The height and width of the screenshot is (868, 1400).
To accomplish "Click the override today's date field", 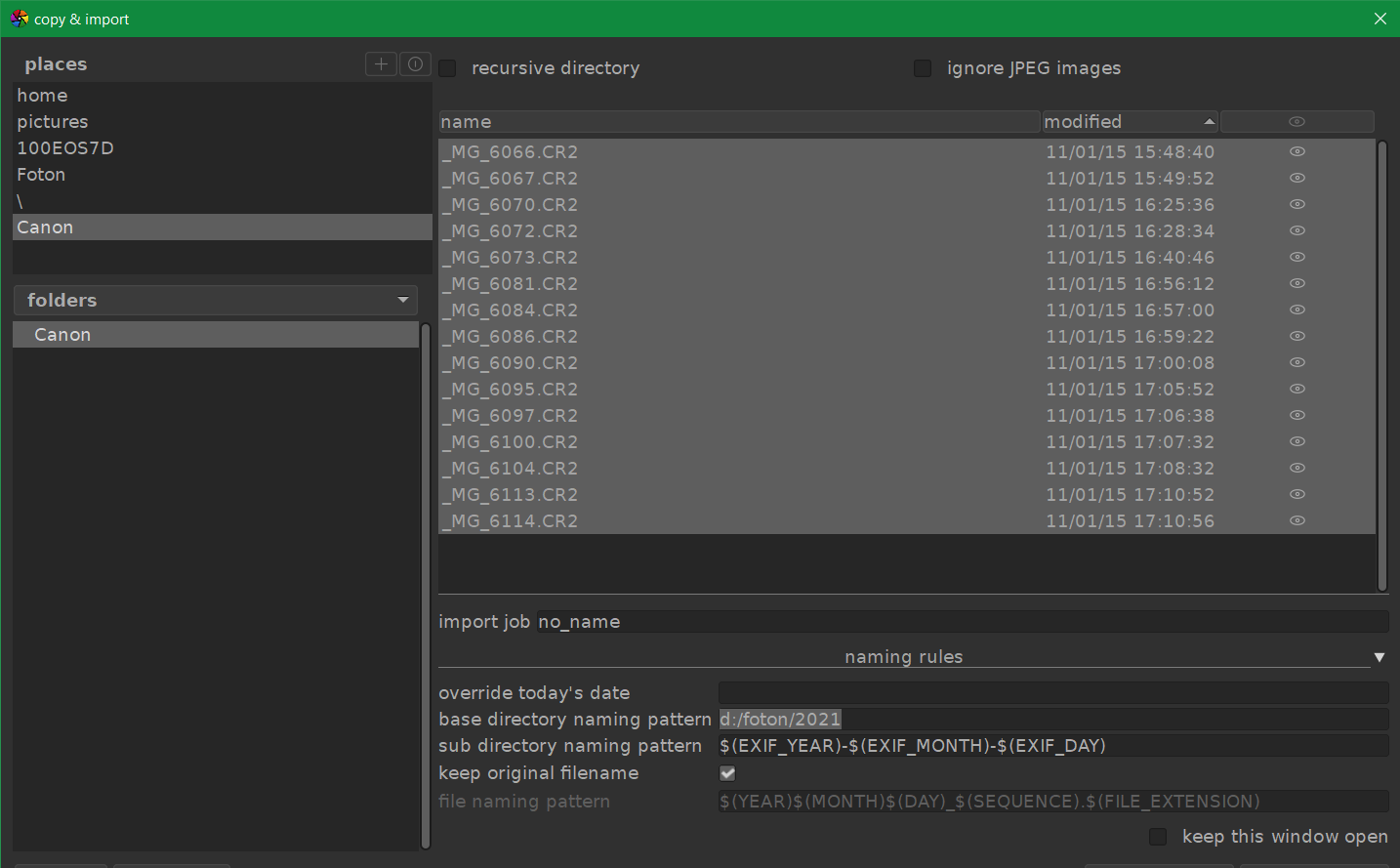I will (x=1052, y=692).
